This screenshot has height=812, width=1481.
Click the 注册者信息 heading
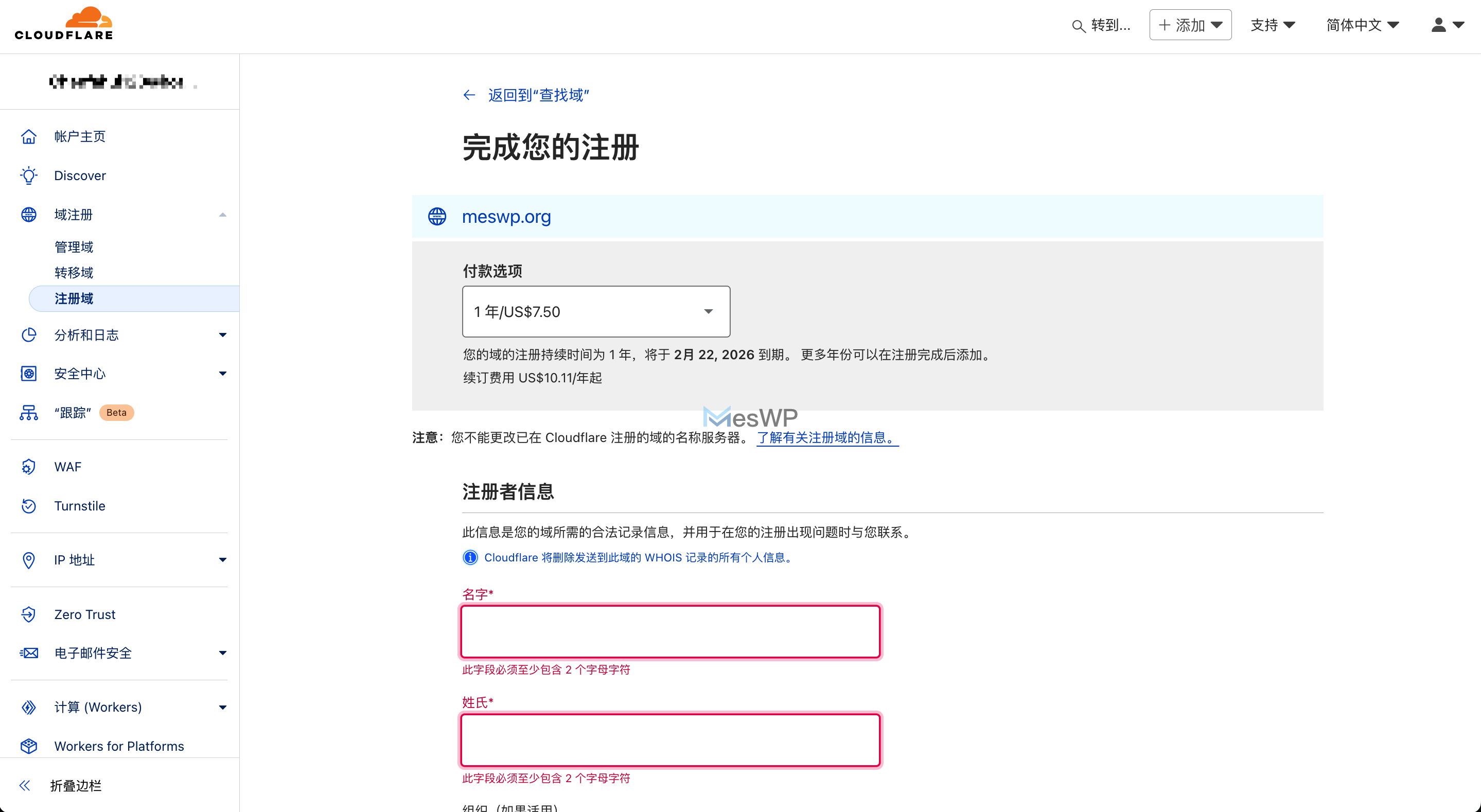508,492
